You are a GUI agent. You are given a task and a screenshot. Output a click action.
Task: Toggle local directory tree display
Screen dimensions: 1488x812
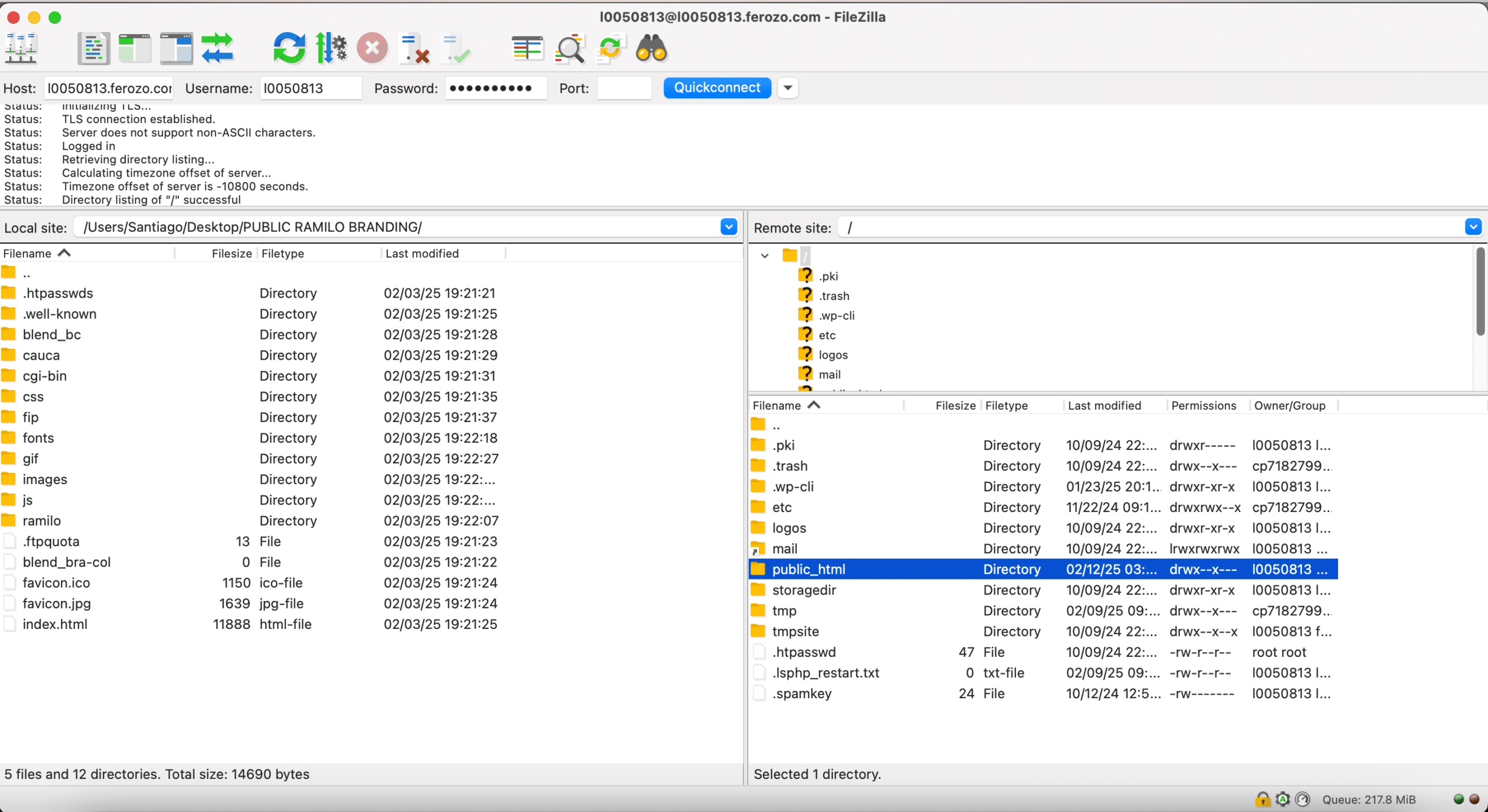134,49
